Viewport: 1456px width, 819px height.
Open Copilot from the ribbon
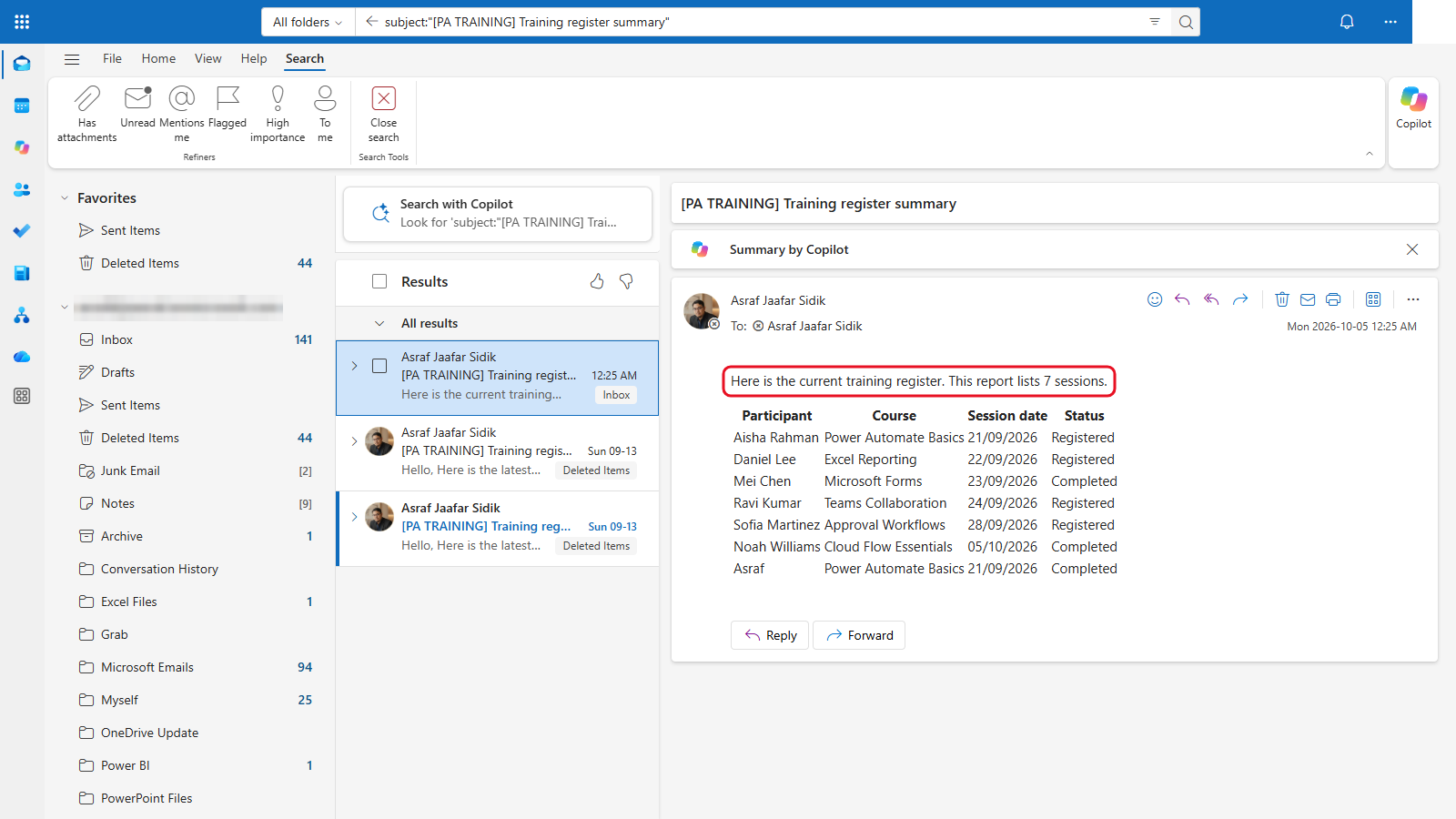pyautogui.click(x=1413, y=107)
